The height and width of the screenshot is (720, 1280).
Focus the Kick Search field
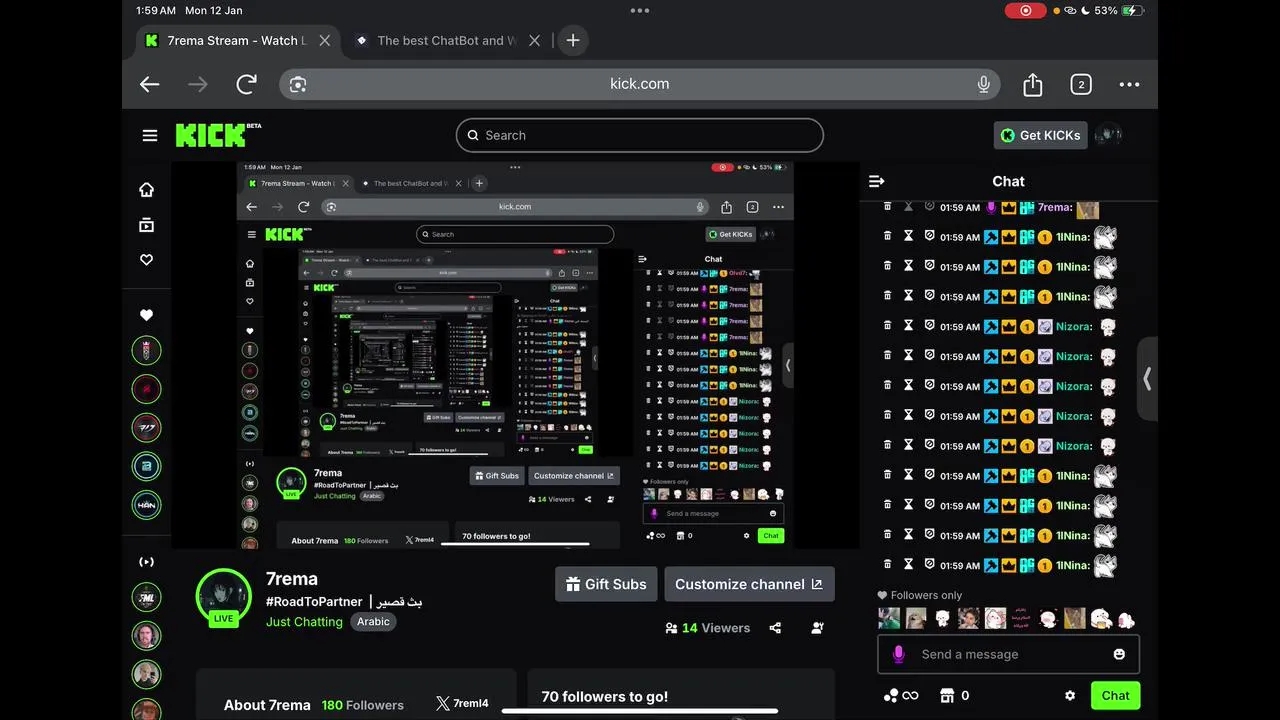coord(640,135)
